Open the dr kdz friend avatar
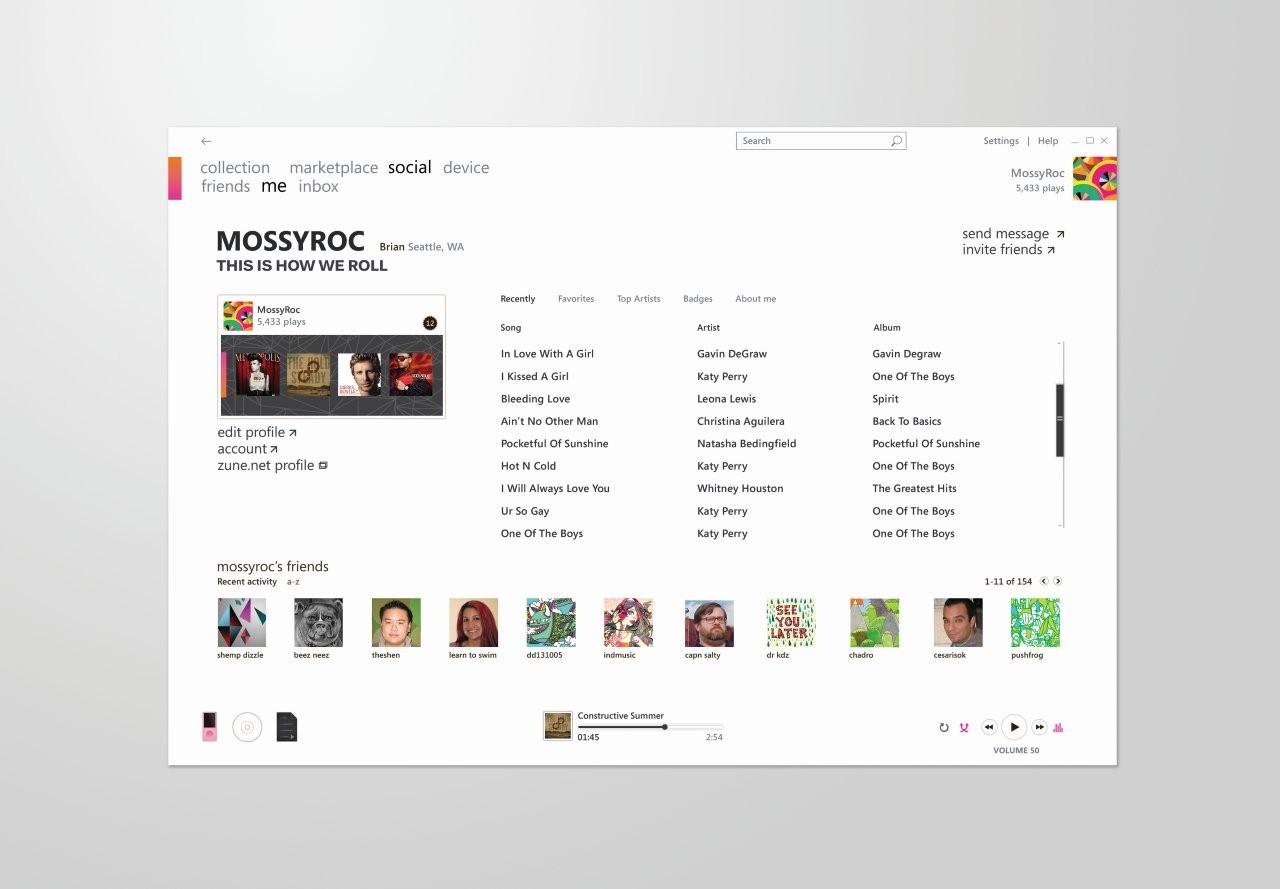The height and width of the screenshot is (889, 1280). click(791, 623)
